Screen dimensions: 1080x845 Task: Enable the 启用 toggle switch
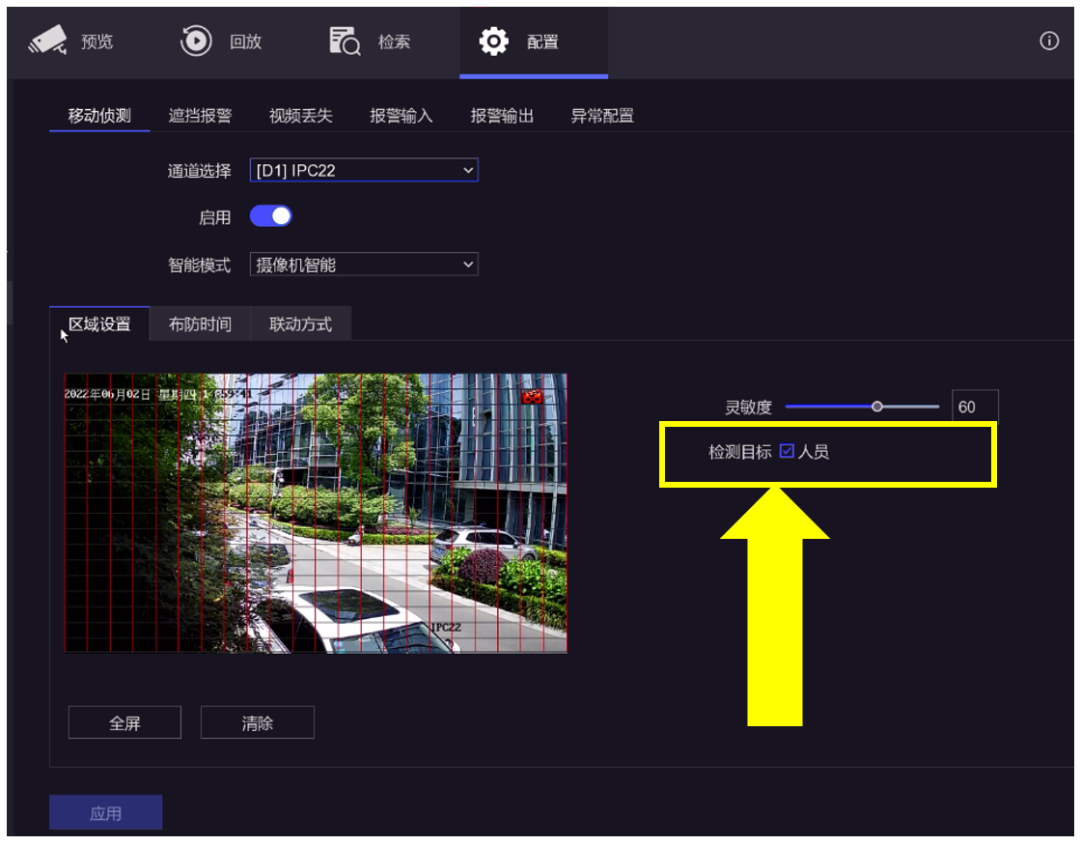[x=270, y=216]
